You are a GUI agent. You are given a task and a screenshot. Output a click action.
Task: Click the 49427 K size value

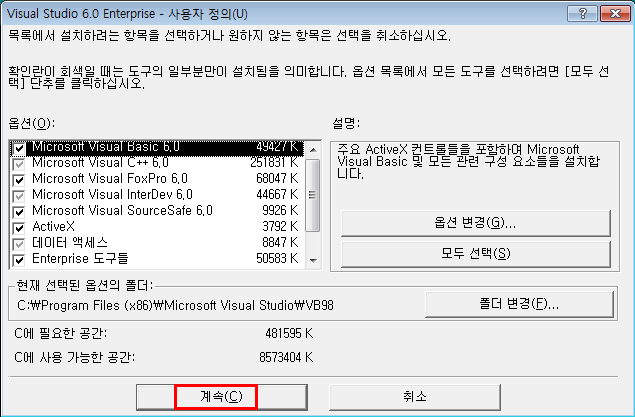point(277,147)
